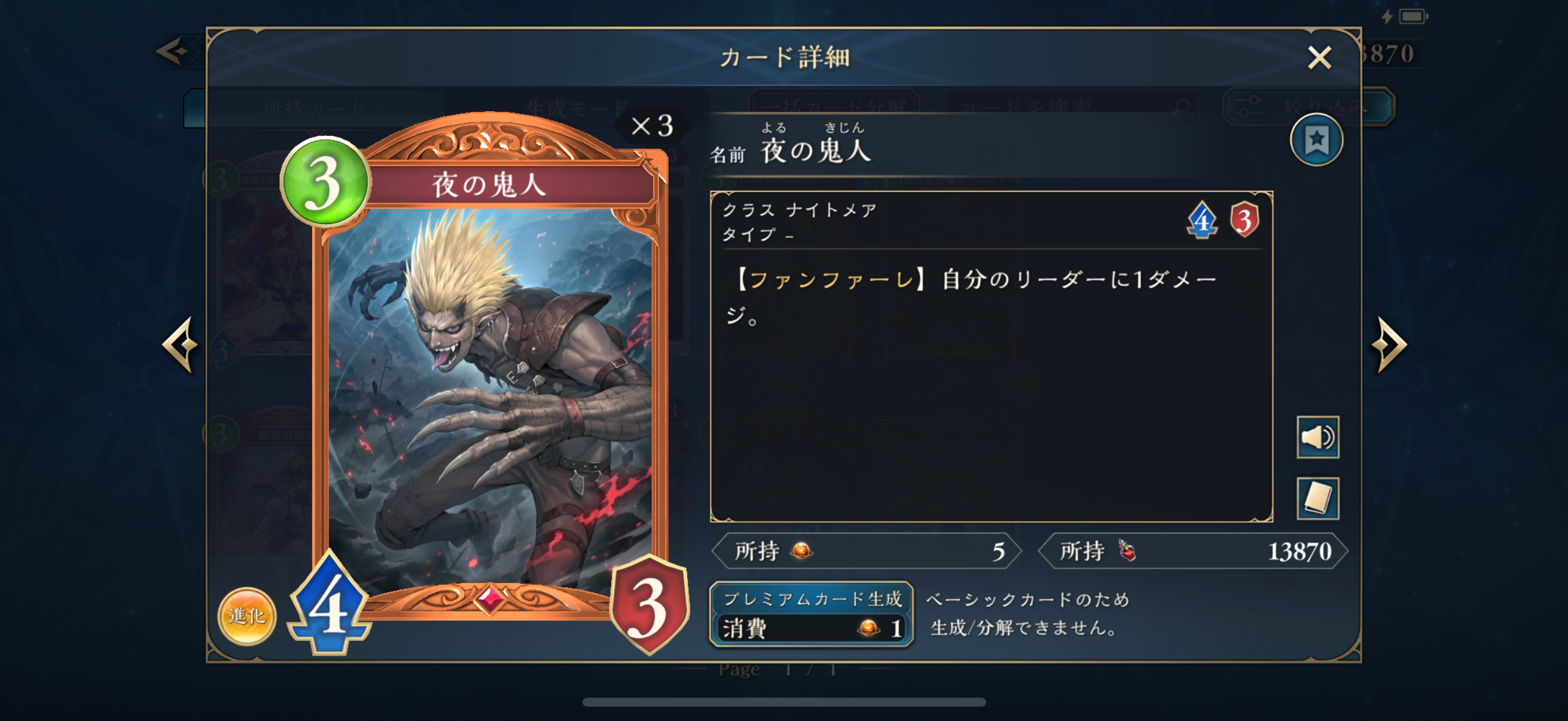
Task: Switch to the 所持カード tab
Action: 314,108
